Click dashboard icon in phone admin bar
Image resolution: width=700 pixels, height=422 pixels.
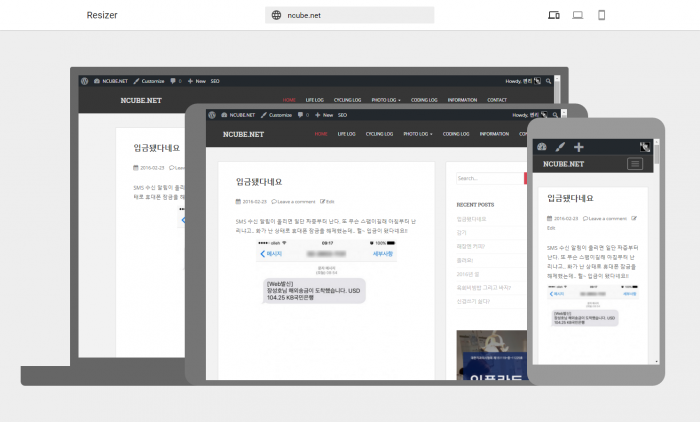point(542,147)
